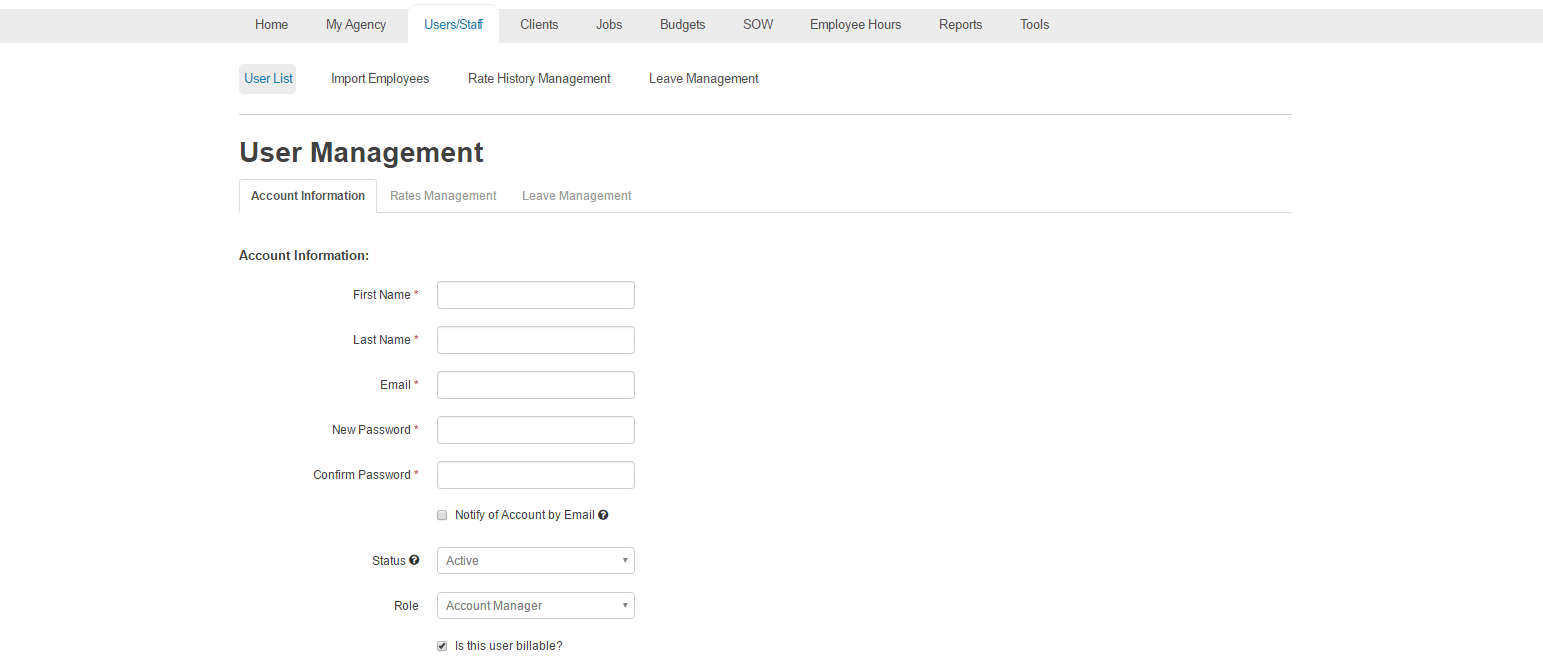The image size is (1543, 670).
Task: Open the Tools menu
Action: point(1034,24)
